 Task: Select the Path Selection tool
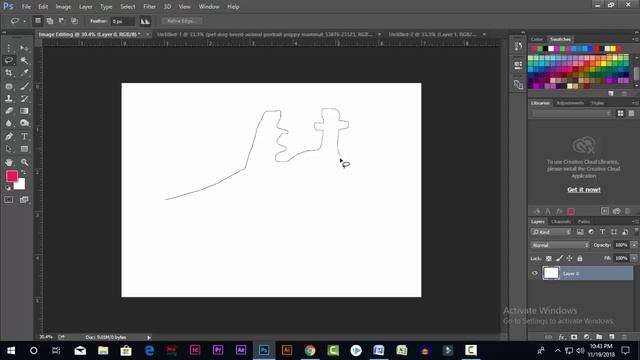(9, 149)
